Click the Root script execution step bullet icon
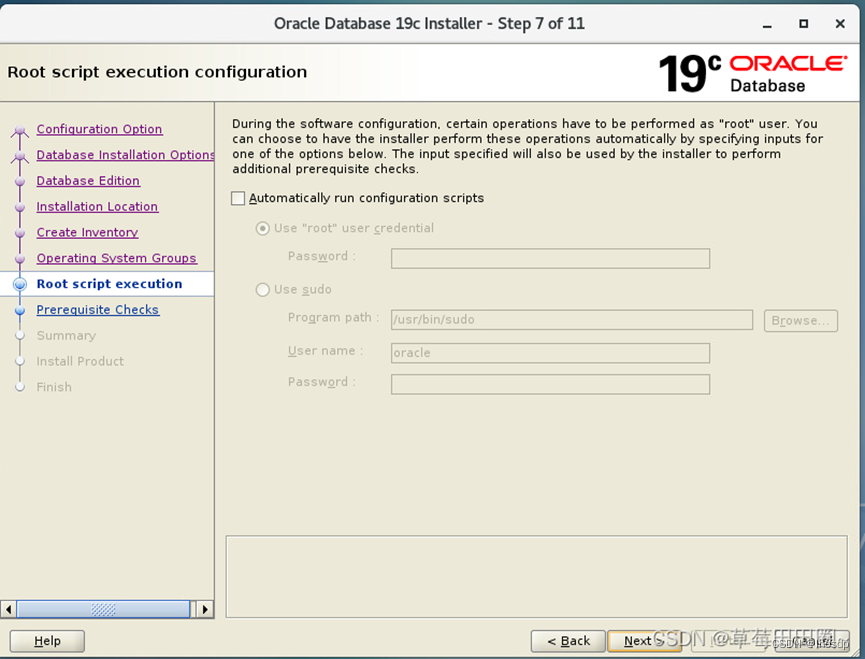The image size is (865, 659). click(x=20, y=284)
